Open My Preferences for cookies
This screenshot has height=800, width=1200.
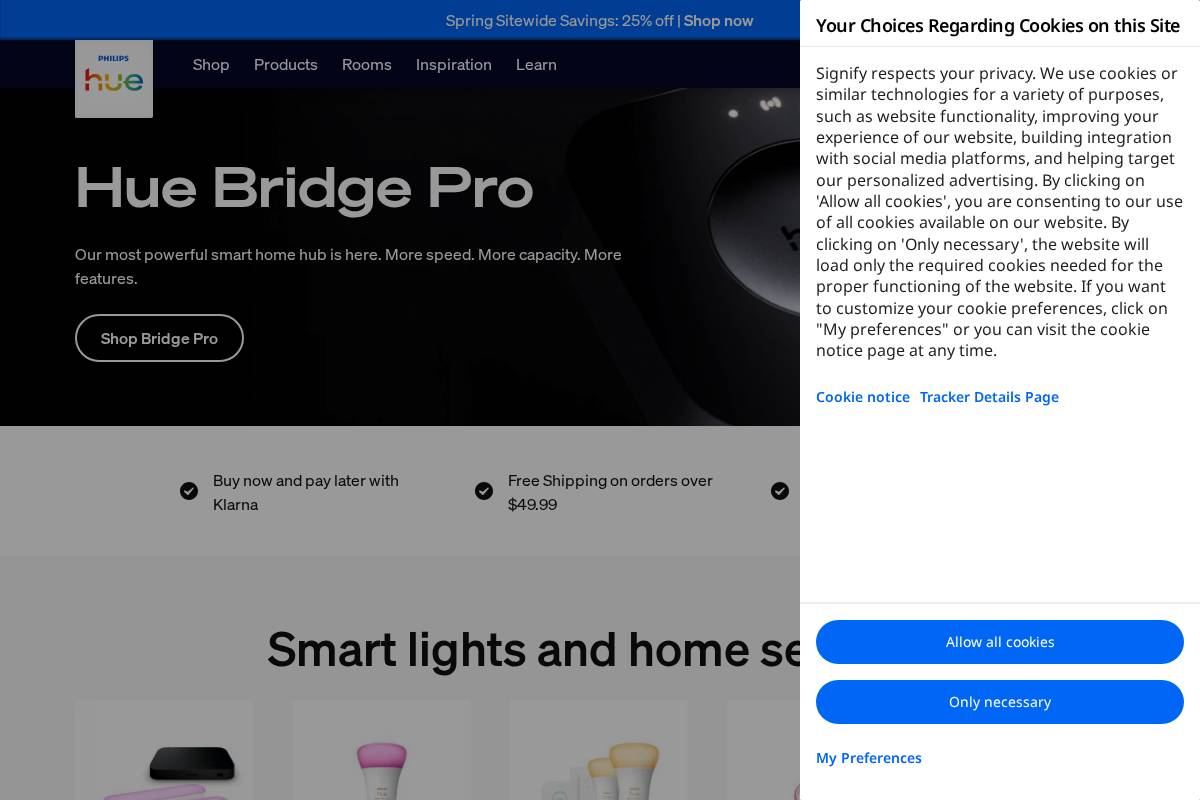click(869, 758)
